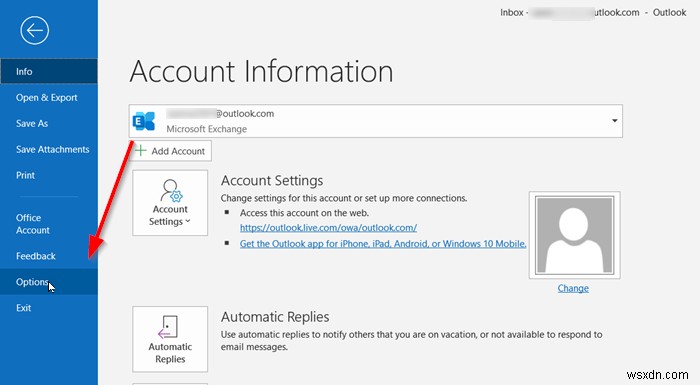The width and height of the screenshot is (700, 385).
Task: Click the green plus Add Account icon
Action: click(x=141, y=151)
